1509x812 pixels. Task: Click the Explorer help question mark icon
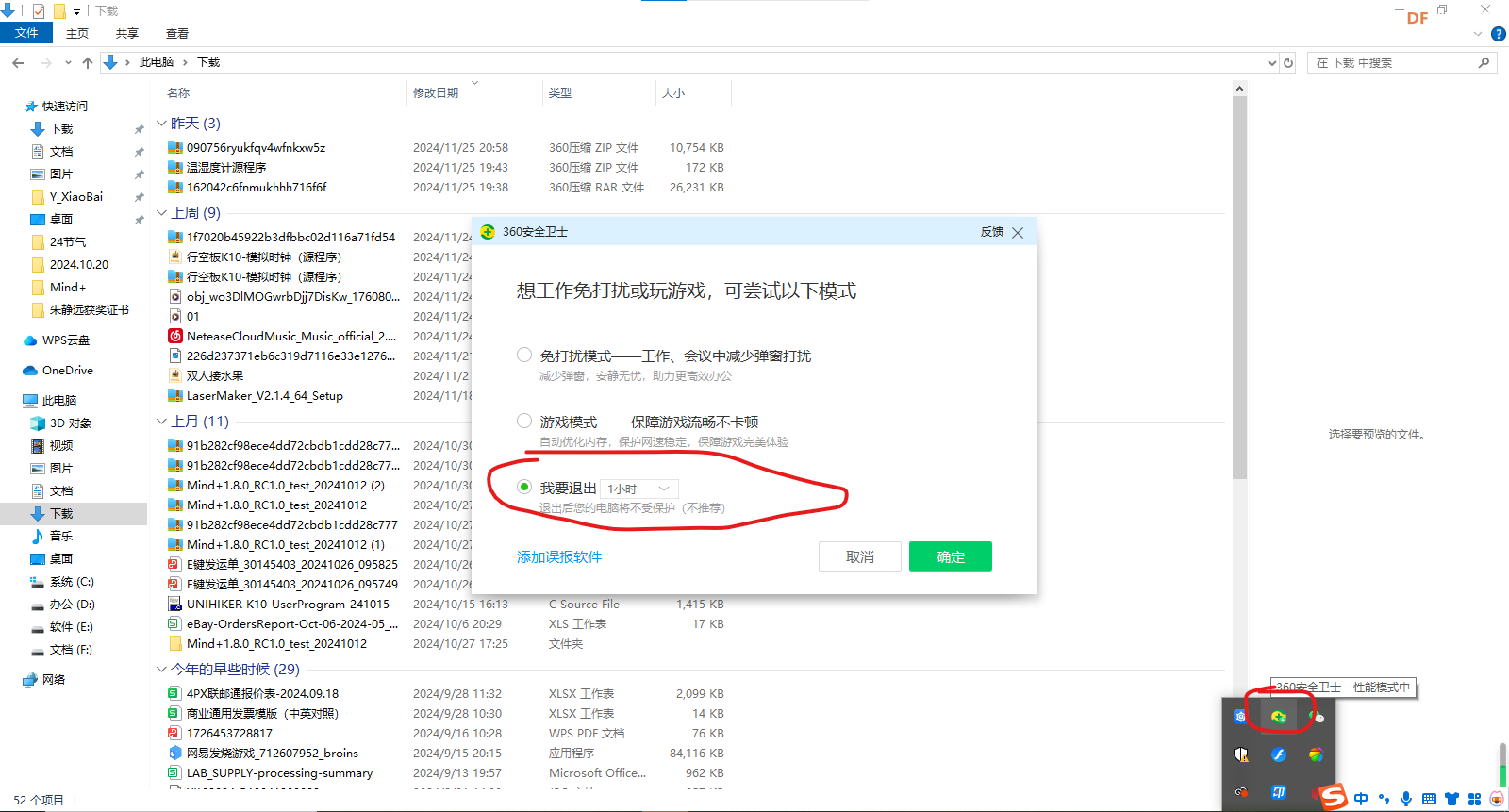click(x=1498, y=34)
